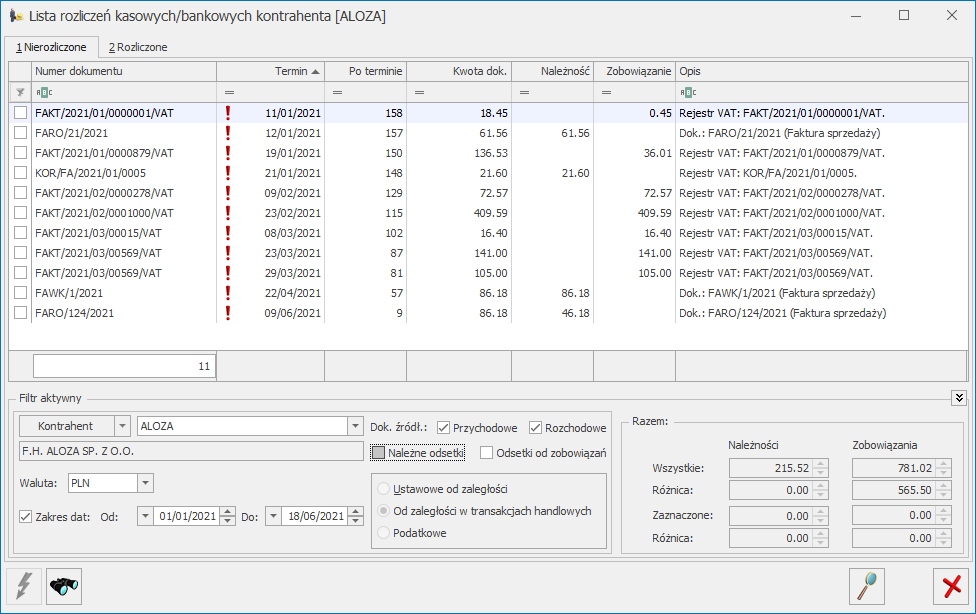Click text filter icon under Opis column

[686, 92]
